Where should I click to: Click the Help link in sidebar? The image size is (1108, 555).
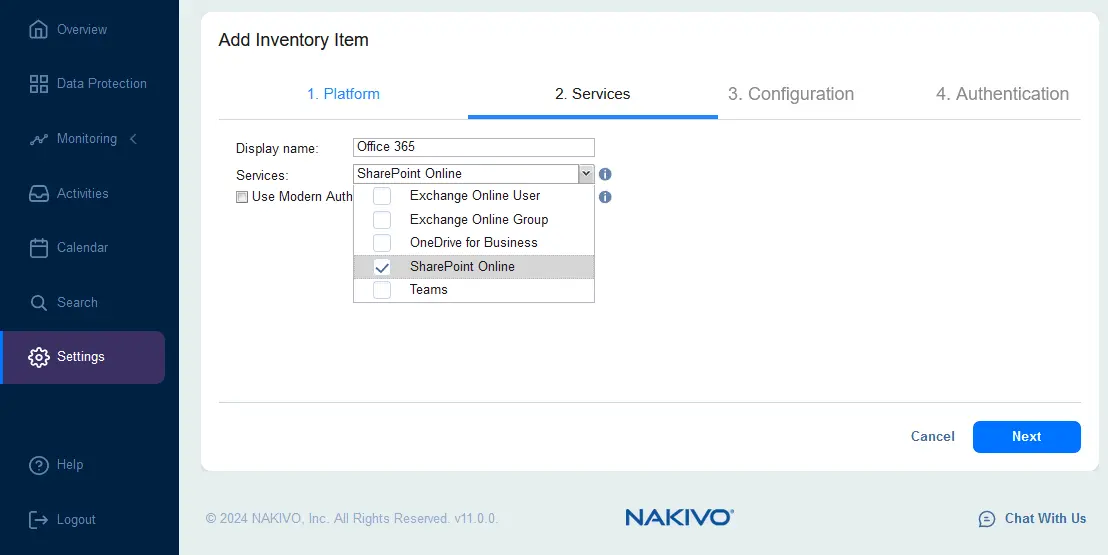pyautogui.click(x=70, y=465)
